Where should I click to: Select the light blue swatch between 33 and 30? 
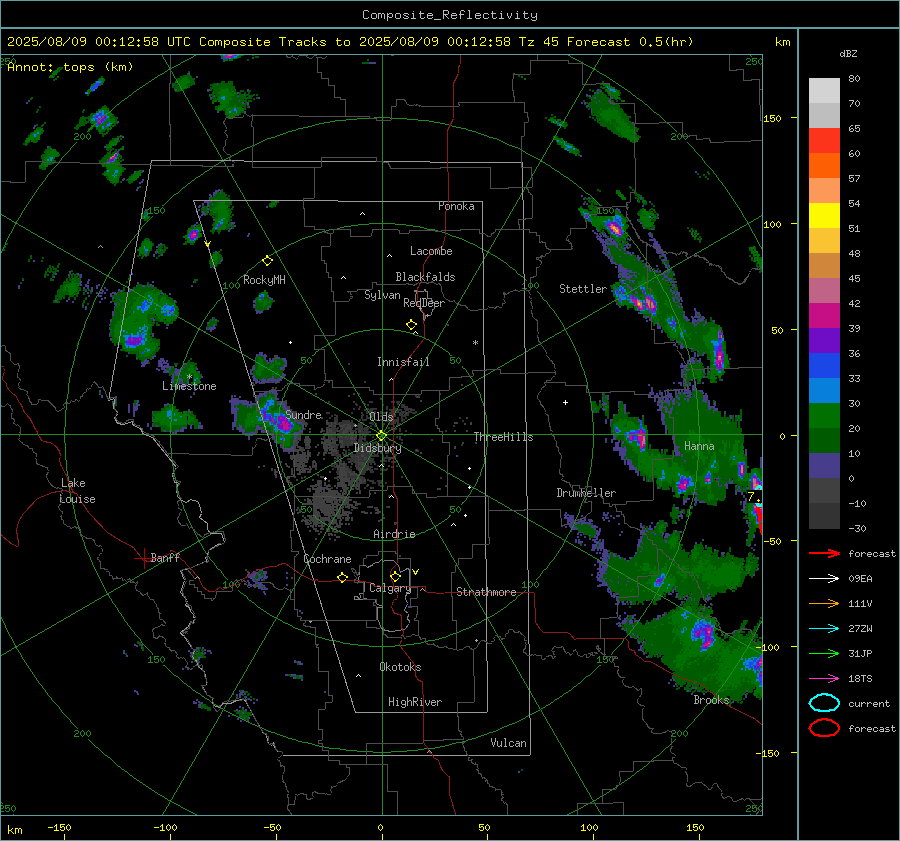824,390
